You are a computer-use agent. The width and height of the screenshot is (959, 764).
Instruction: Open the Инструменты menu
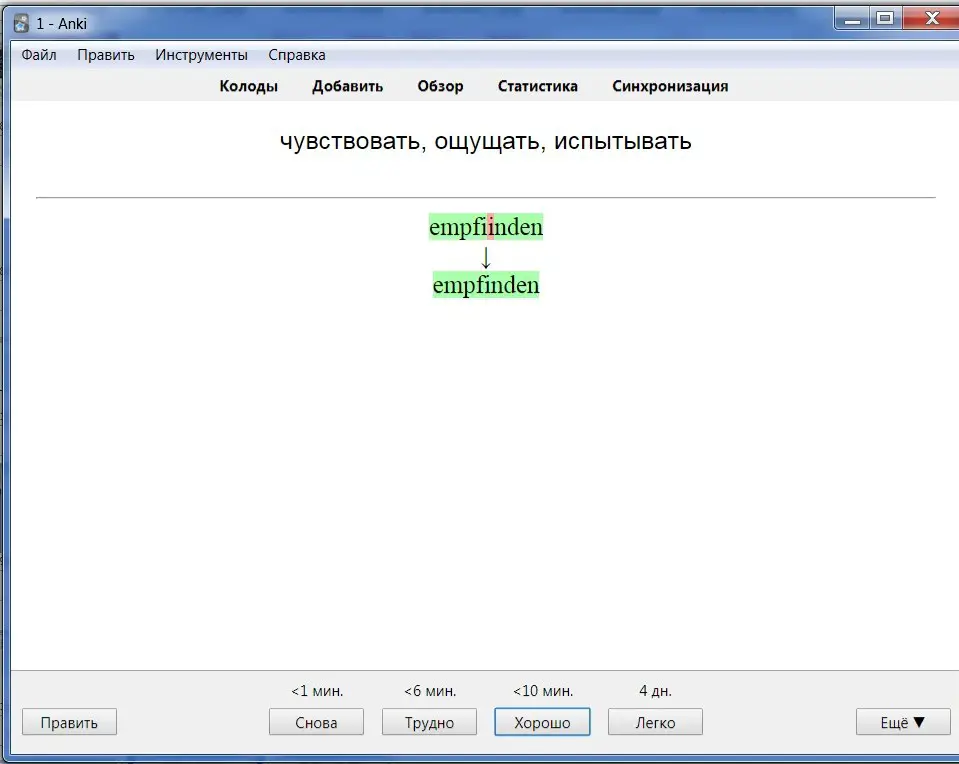201,55
